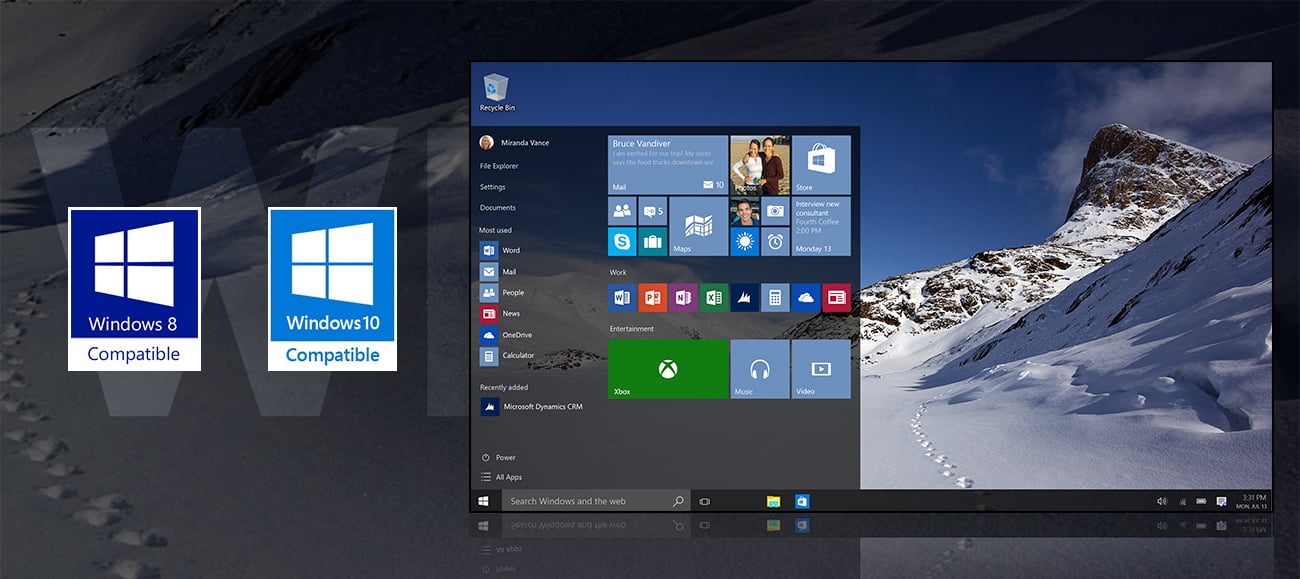Screen dimensions: 1300x579
Task: Launch OneNote tile in Work group
Action: click(x=683, y=297)
